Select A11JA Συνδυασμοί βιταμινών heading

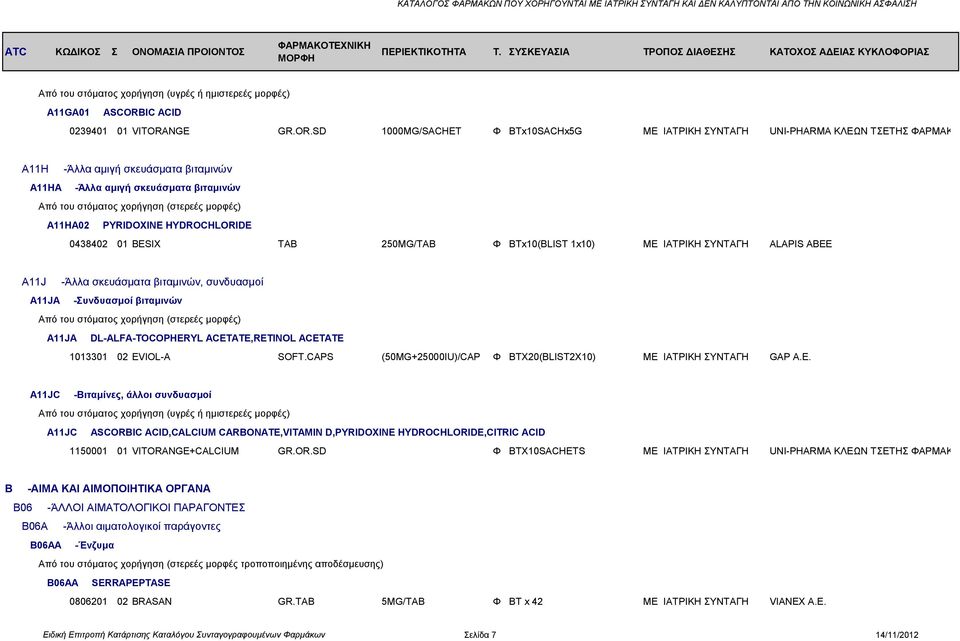pyautogui.click(x=106, y=301)
